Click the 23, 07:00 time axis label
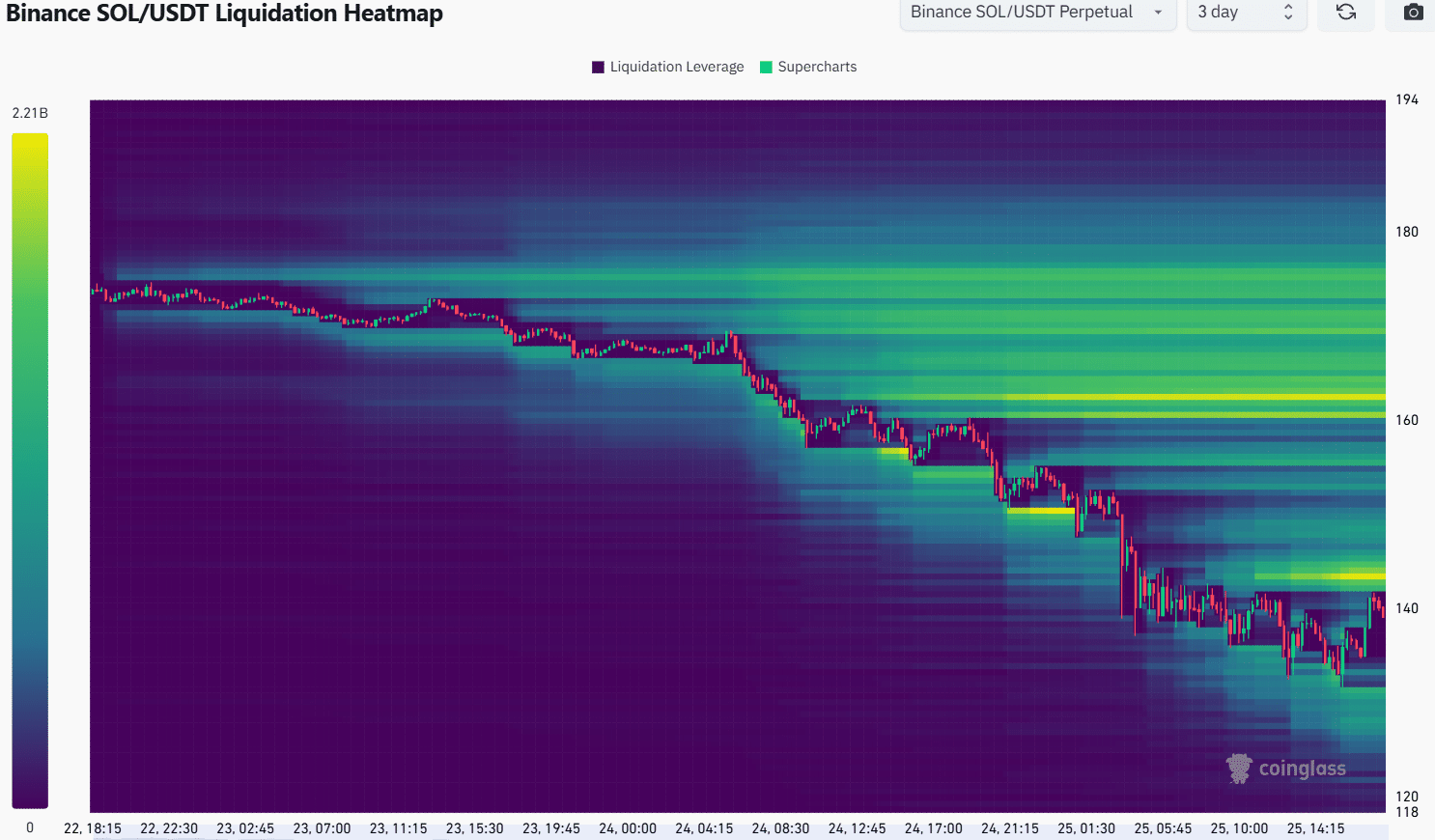The height and width of the screenshot is (840, 1435). [322, 828]
